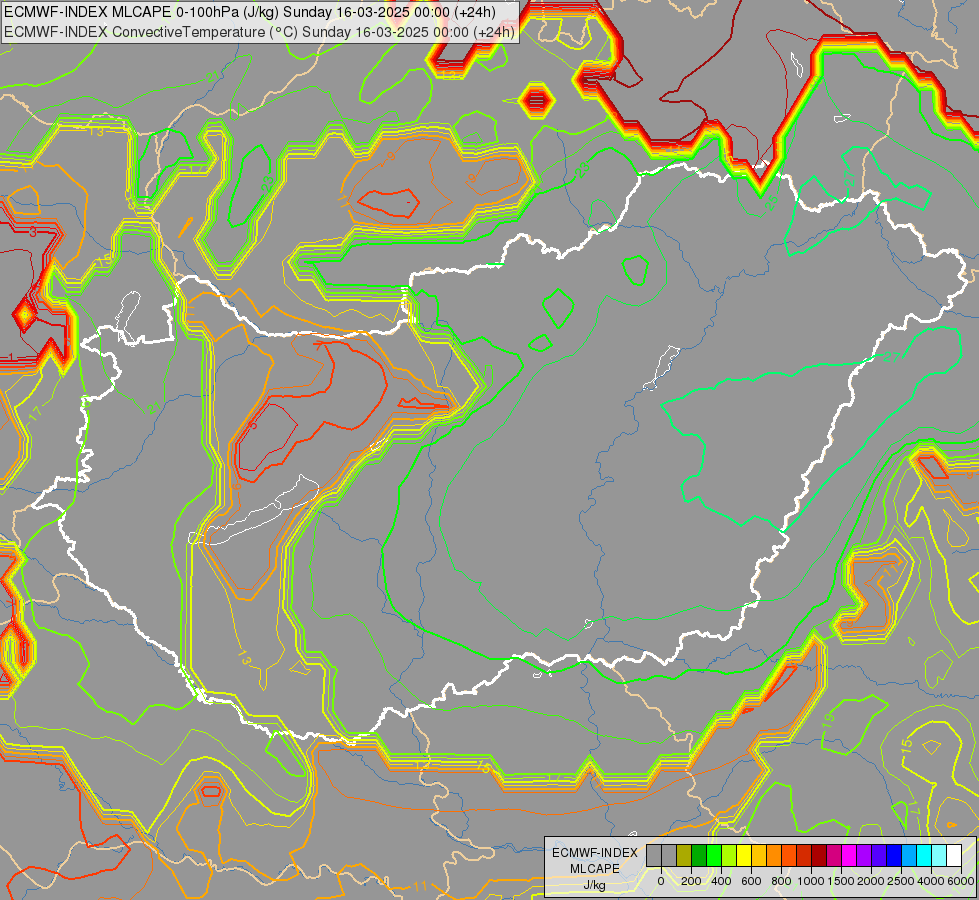Select the bright green legend swatch
This screenshot has height=900, width=979.
(714, 855)
